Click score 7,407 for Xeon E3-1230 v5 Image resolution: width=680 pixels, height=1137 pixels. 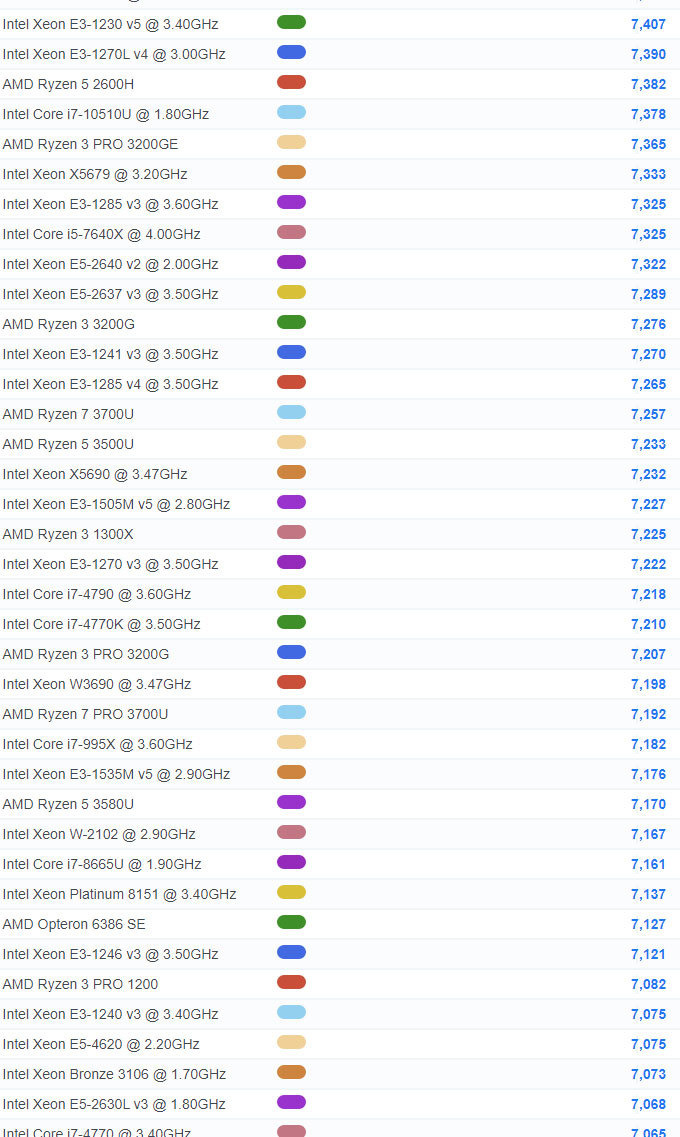click(648, 24)
